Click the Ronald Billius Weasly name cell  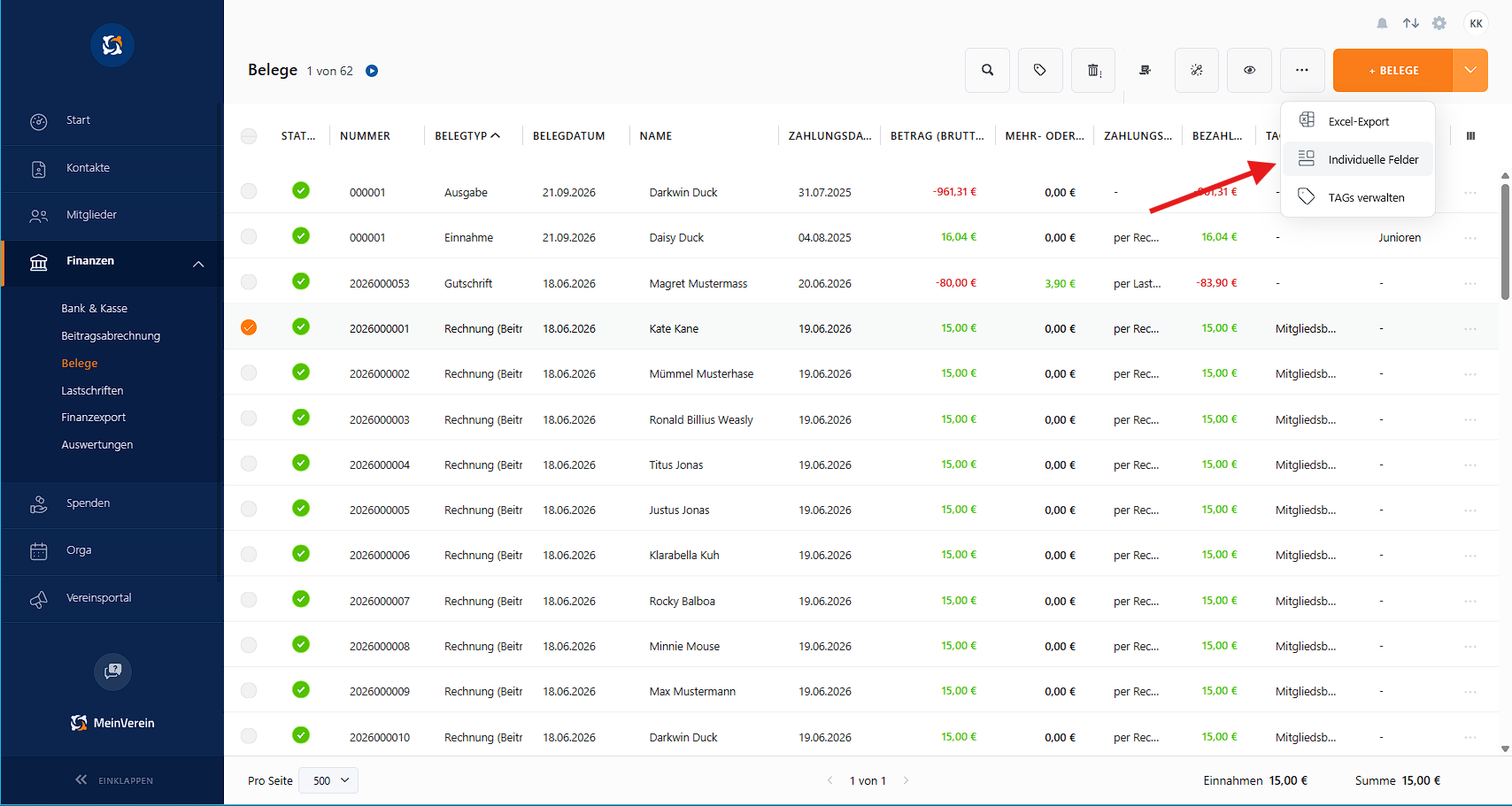click(701, 420)
